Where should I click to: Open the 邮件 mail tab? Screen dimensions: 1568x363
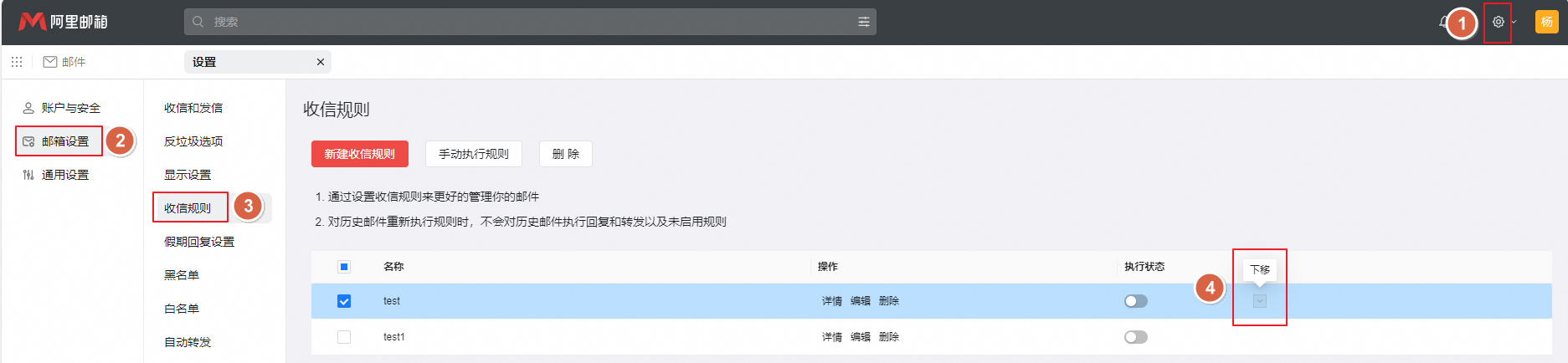(64, 62)
